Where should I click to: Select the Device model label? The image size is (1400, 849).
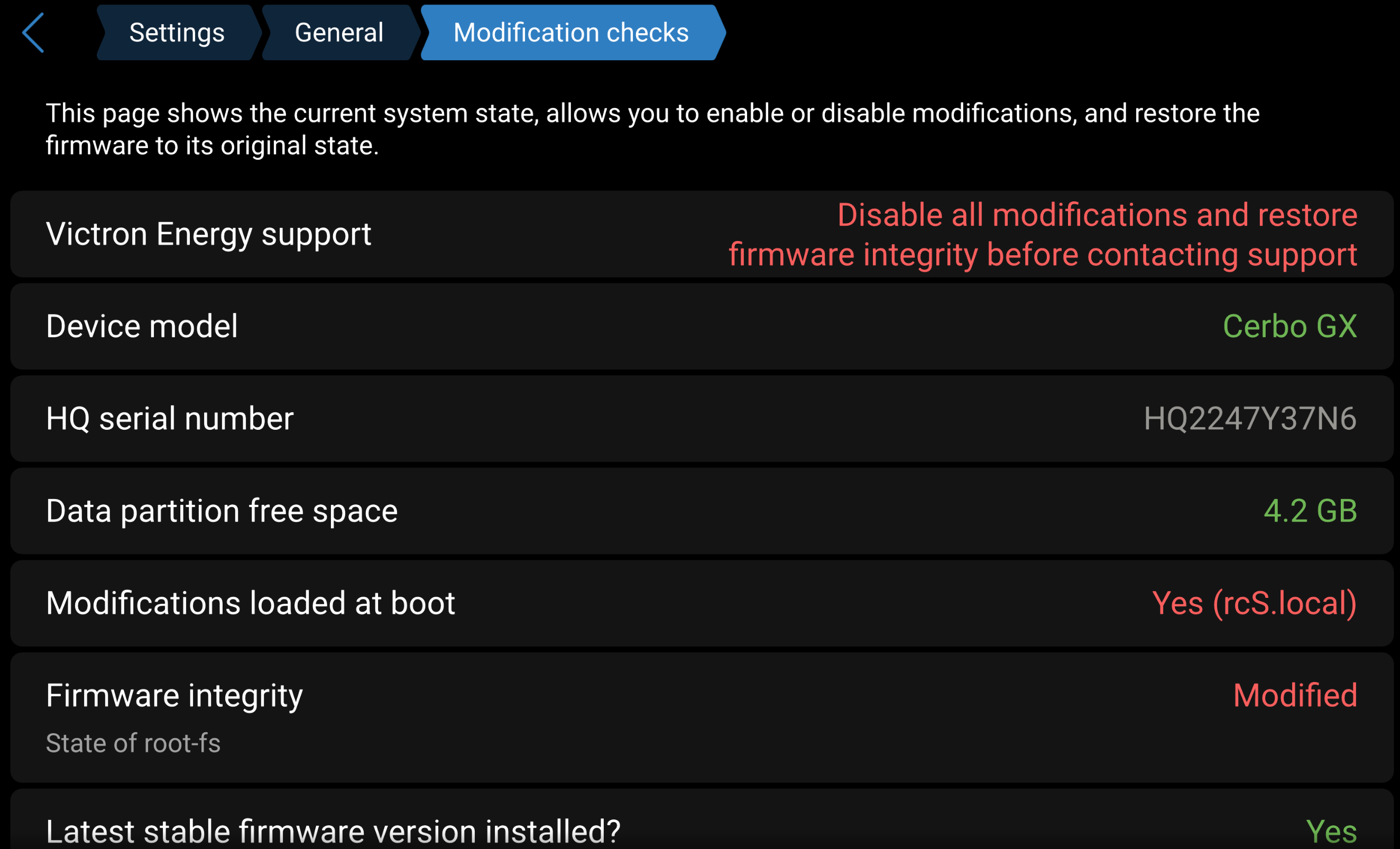[142, 326]
